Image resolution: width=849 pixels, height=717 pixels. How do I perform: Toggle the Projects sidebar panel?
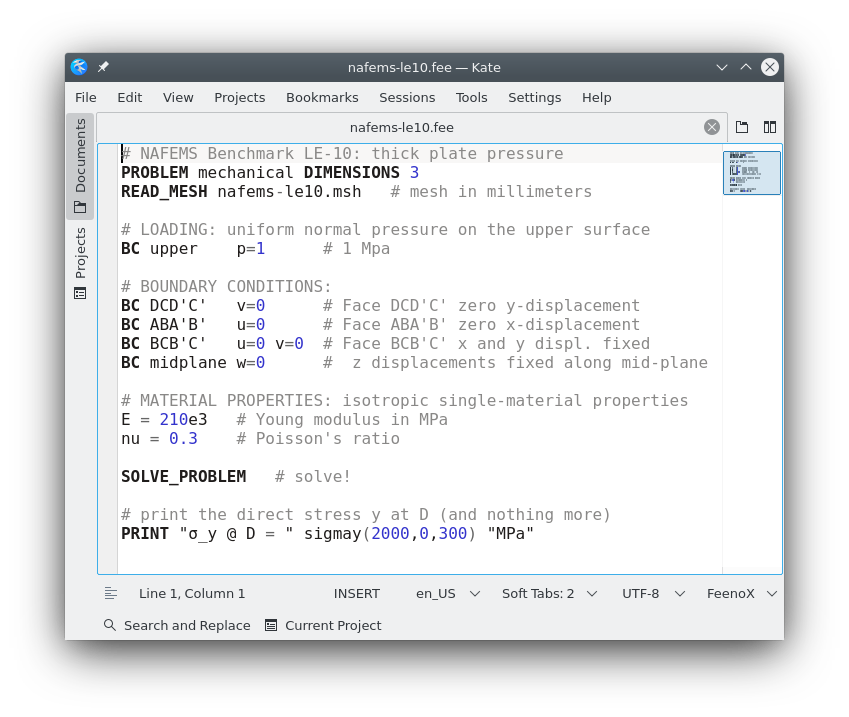(x=80, y=263)
